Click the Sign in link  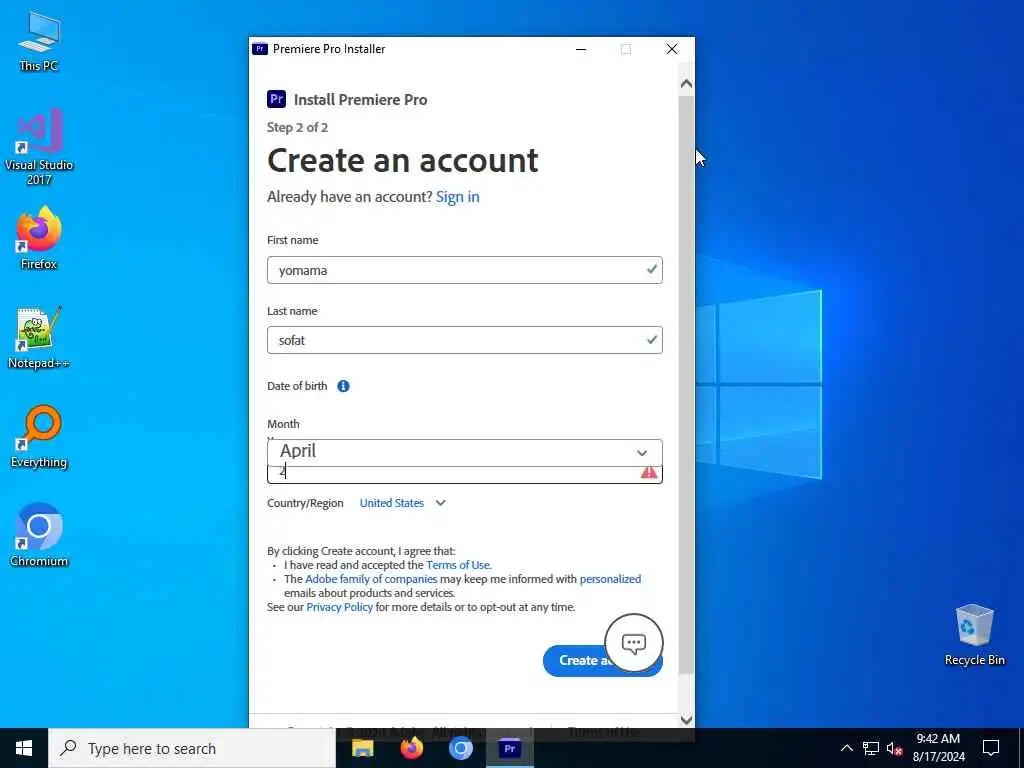click(x=458, y=197)
